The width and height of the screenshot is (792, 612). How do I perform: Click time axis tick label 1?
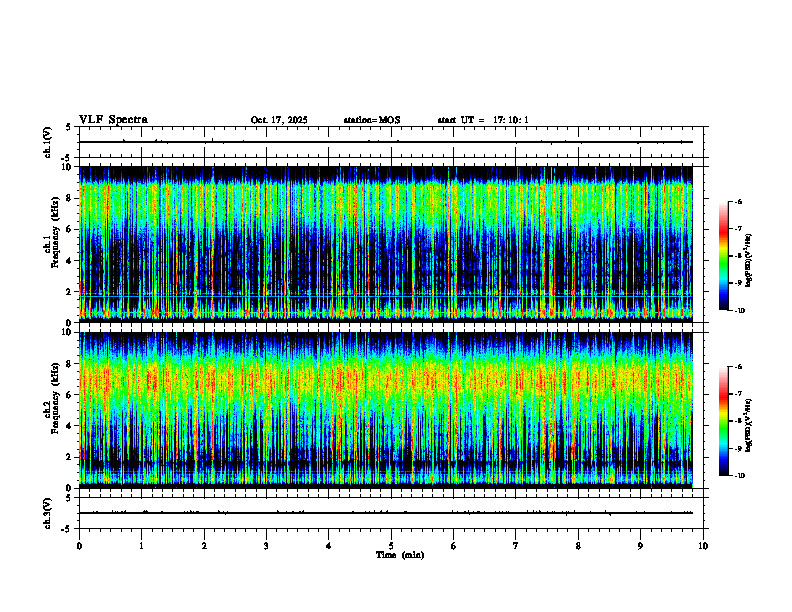141,546
